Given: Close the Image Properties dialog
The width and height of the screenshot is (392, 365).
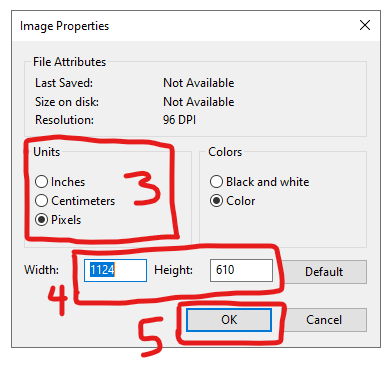Looking at the screenshot, I should click(365, 25).
